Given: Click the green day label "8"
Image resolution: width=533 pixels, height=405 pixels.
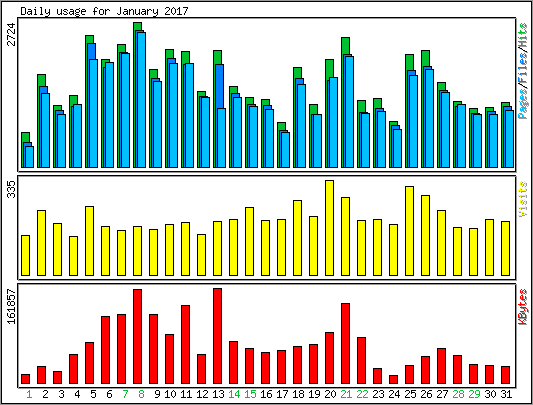Looking at the screenshot, I should click(x=141, y=394).
